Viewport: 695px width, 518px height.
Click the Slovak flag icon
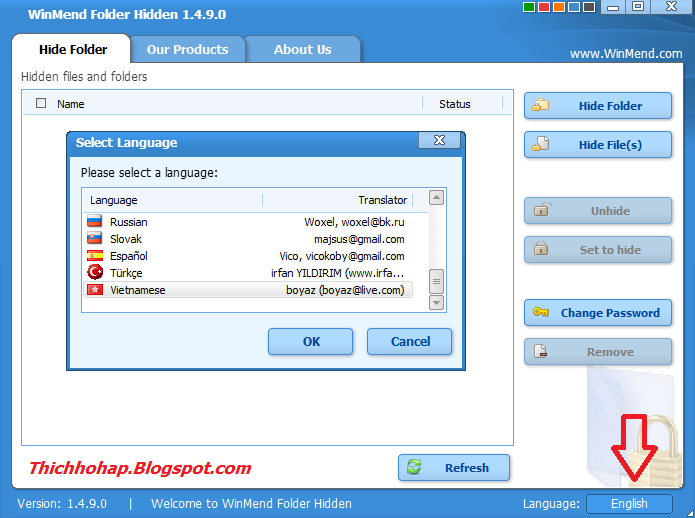95,238
